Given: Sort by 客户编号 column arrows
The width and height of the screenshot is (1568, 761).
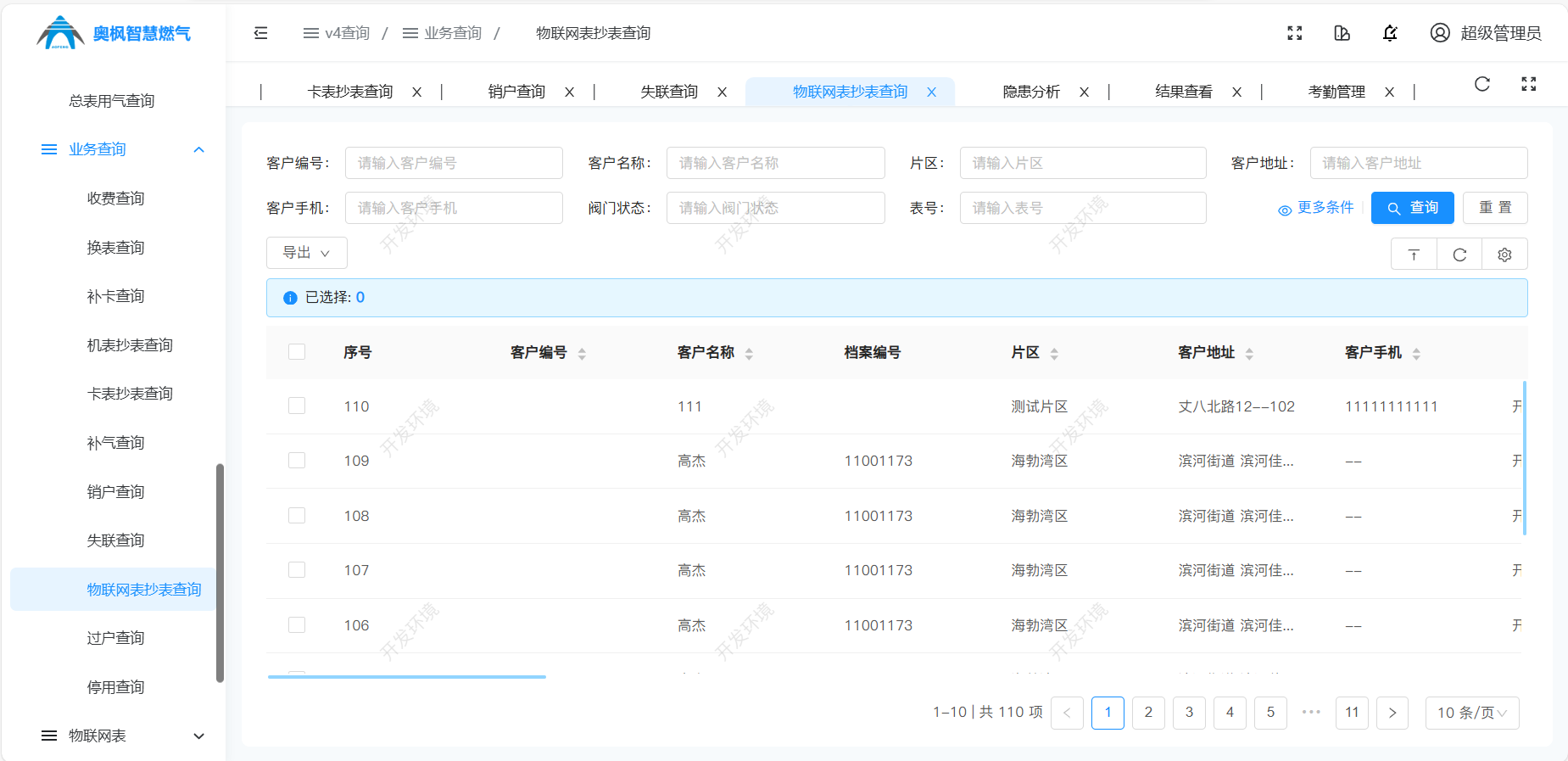Looking at the screenshot, I should coord(582,354).
